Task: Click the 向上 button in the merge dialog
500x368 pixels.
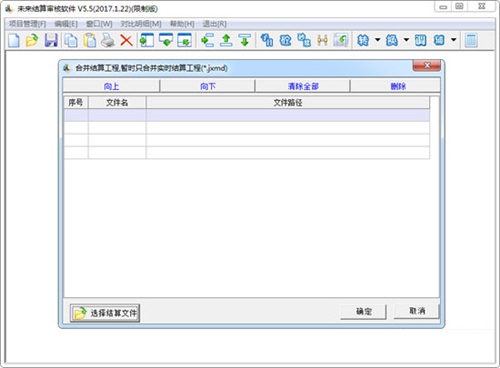Action: click(111, 86)
